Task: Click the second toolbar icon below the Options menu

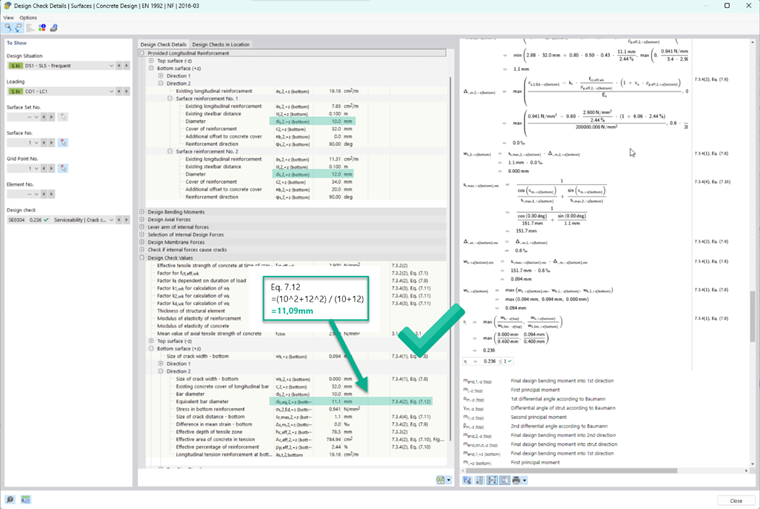Action: click(19, 28)
